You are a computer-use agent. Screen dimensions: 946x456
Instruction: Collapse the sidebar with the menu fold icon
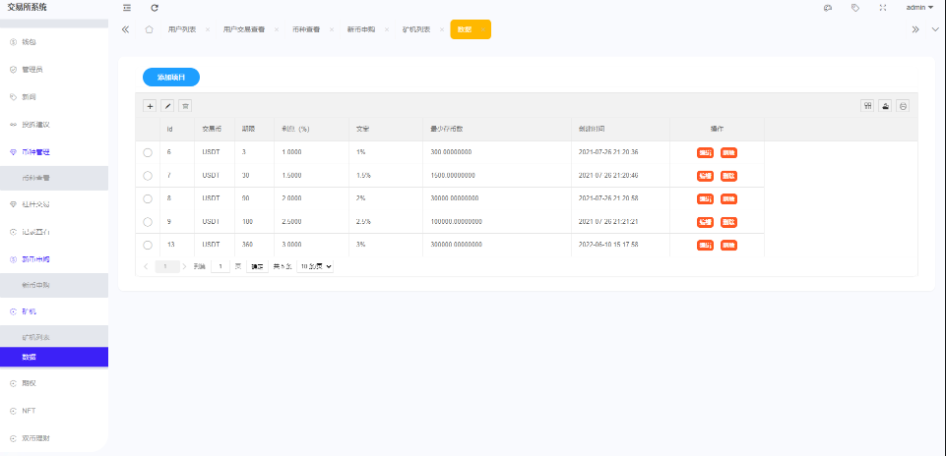tap(127, 8)
